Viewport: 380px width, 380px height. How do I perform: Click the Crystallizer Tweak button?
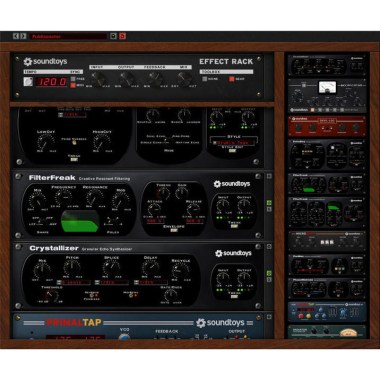234,297
